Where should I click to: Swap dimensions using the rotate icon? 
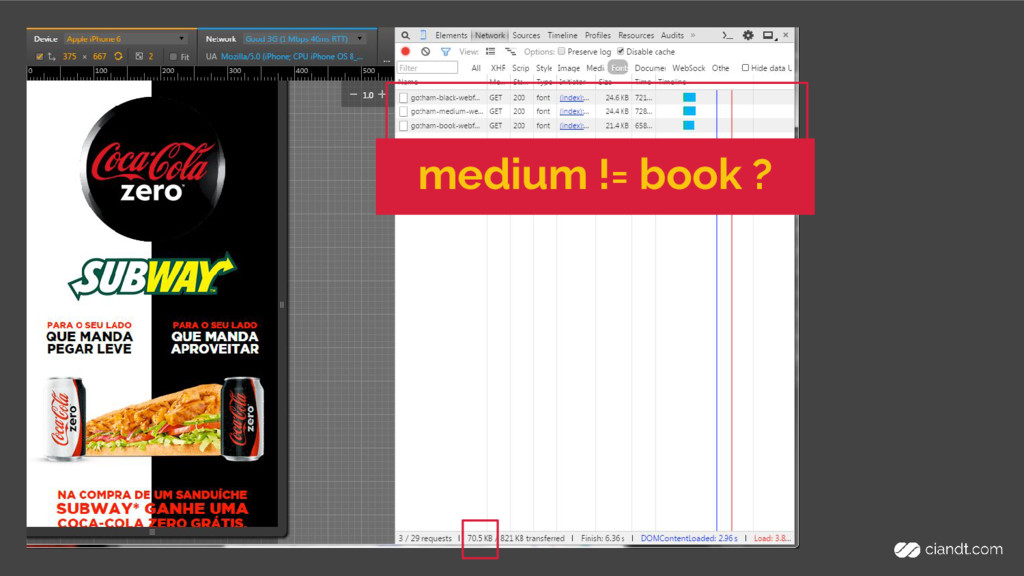click(118, 56)
